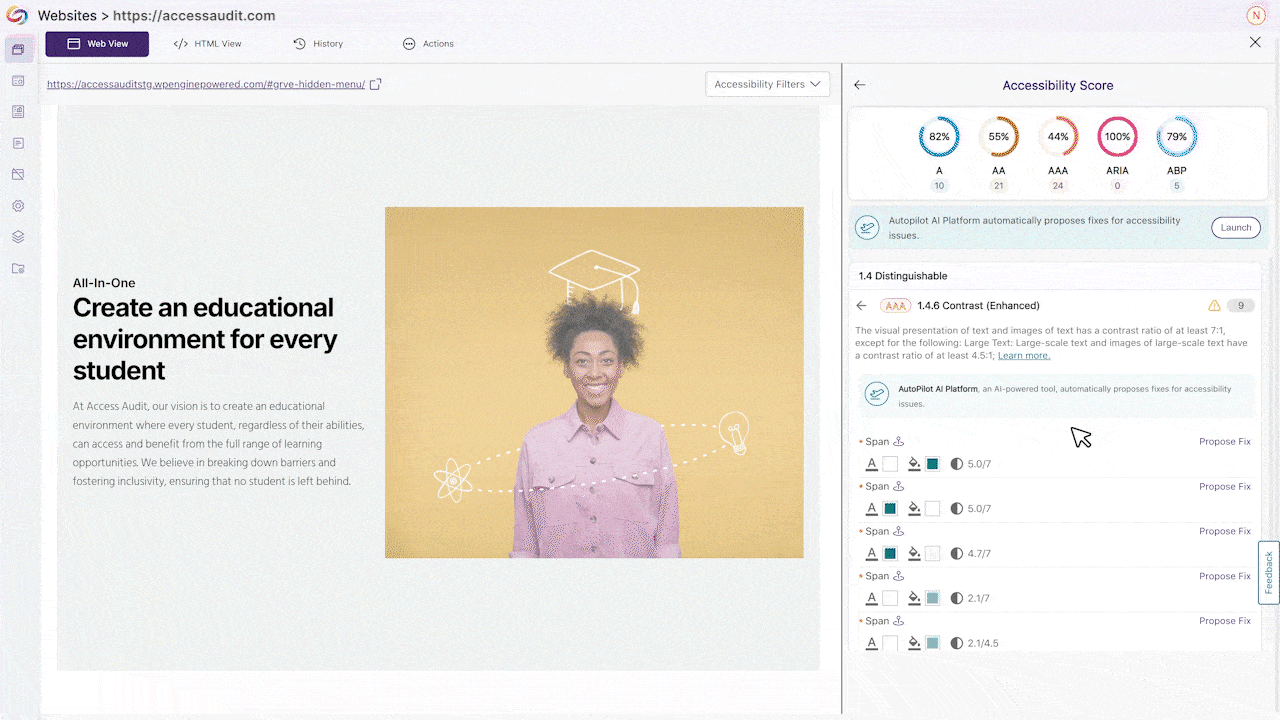This screenshot has height=720, width=1280.
Task: Select the Web View tab
Action: tap(97, 44)
